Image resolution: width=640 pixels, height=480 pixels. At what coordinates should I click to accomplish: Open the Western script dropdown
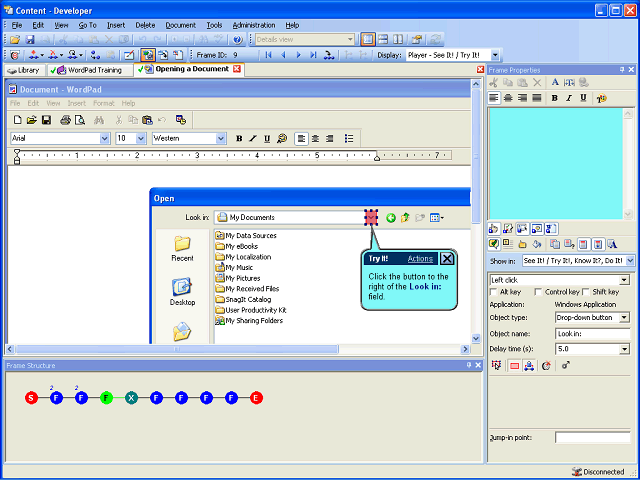[x=221, y=138]
